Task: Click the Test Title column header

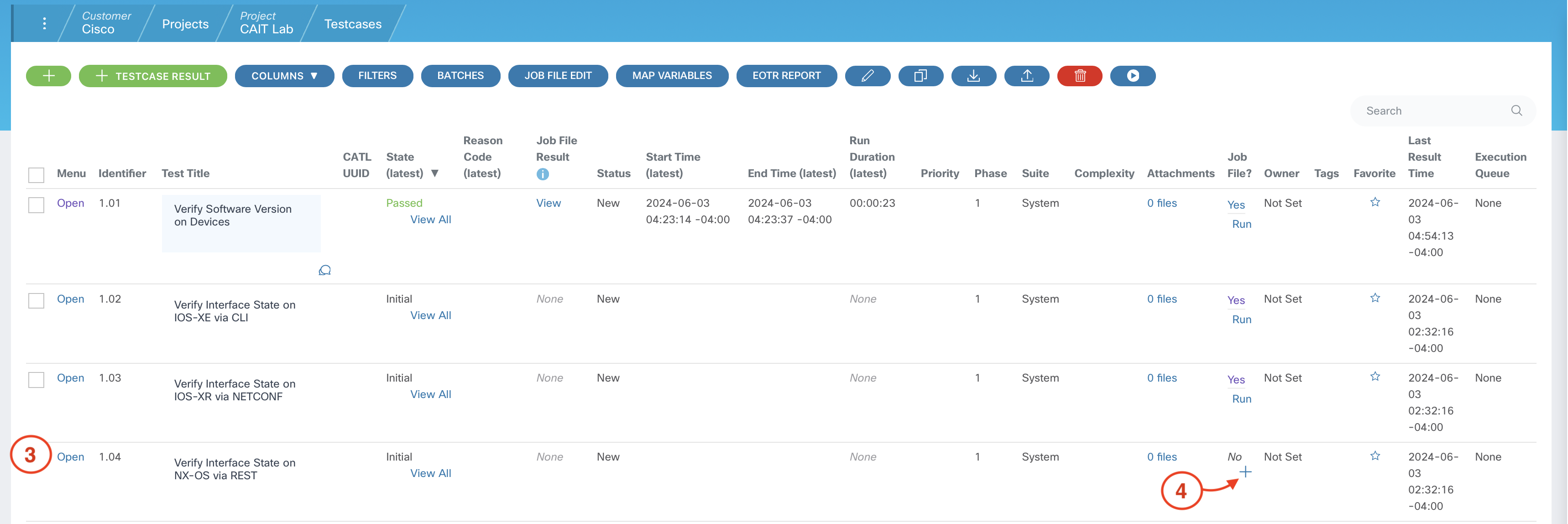Action: point(185,173)
